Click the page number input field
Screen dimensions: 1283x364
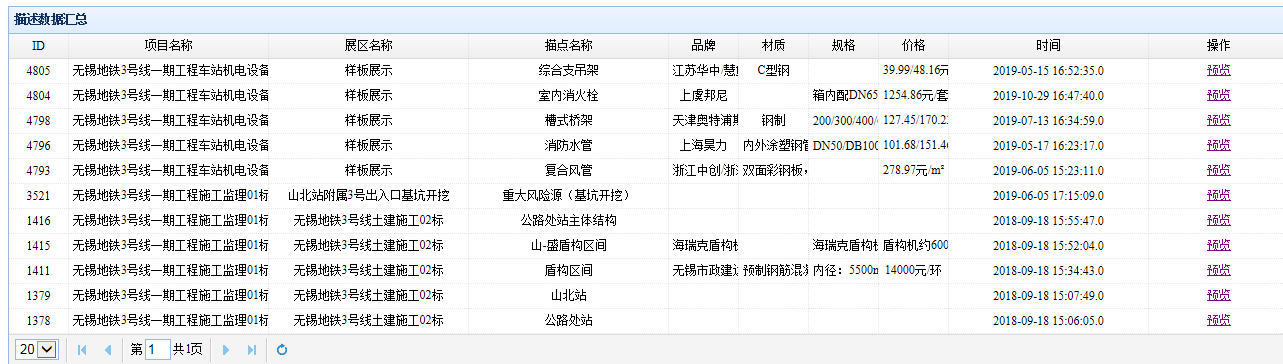[158, 350]
